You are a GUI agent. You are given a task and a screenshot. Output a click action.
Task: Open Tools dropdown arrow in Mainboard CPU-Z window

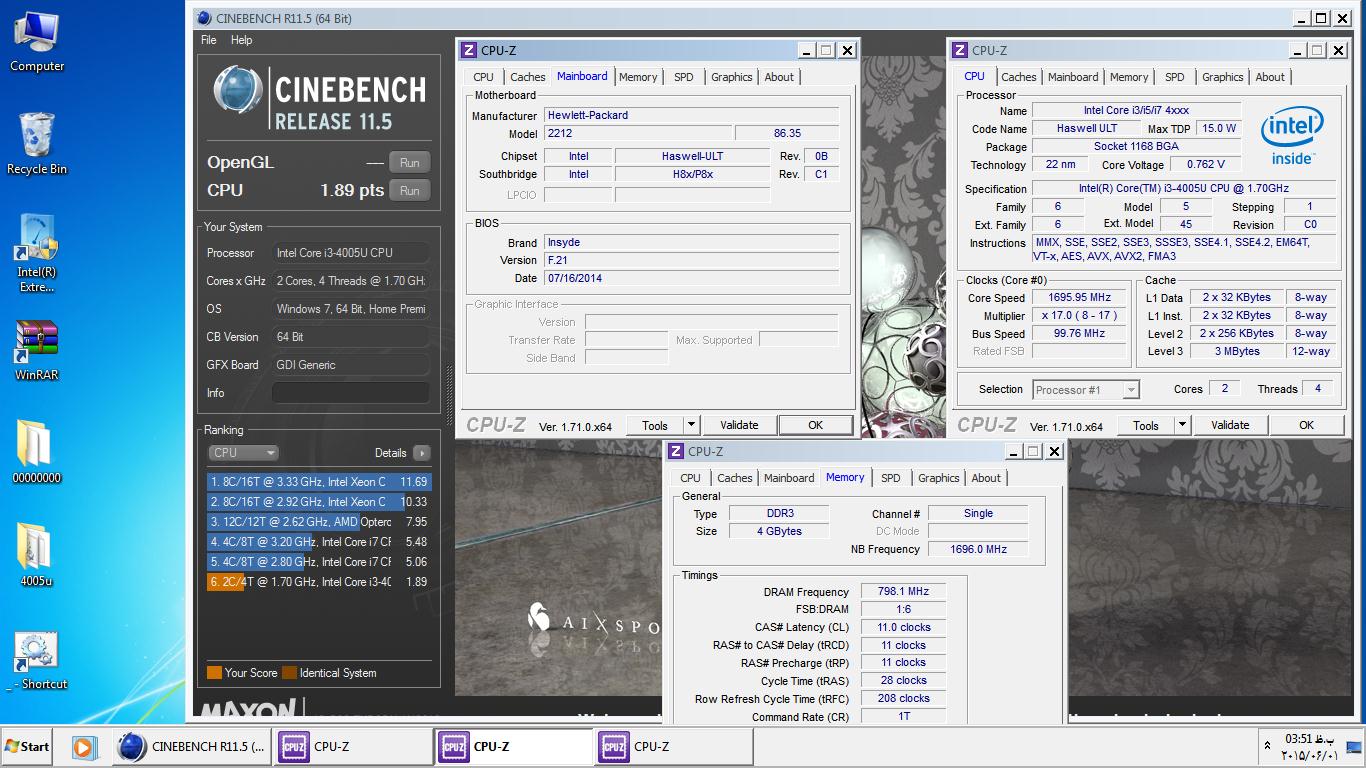pos(691,425)
